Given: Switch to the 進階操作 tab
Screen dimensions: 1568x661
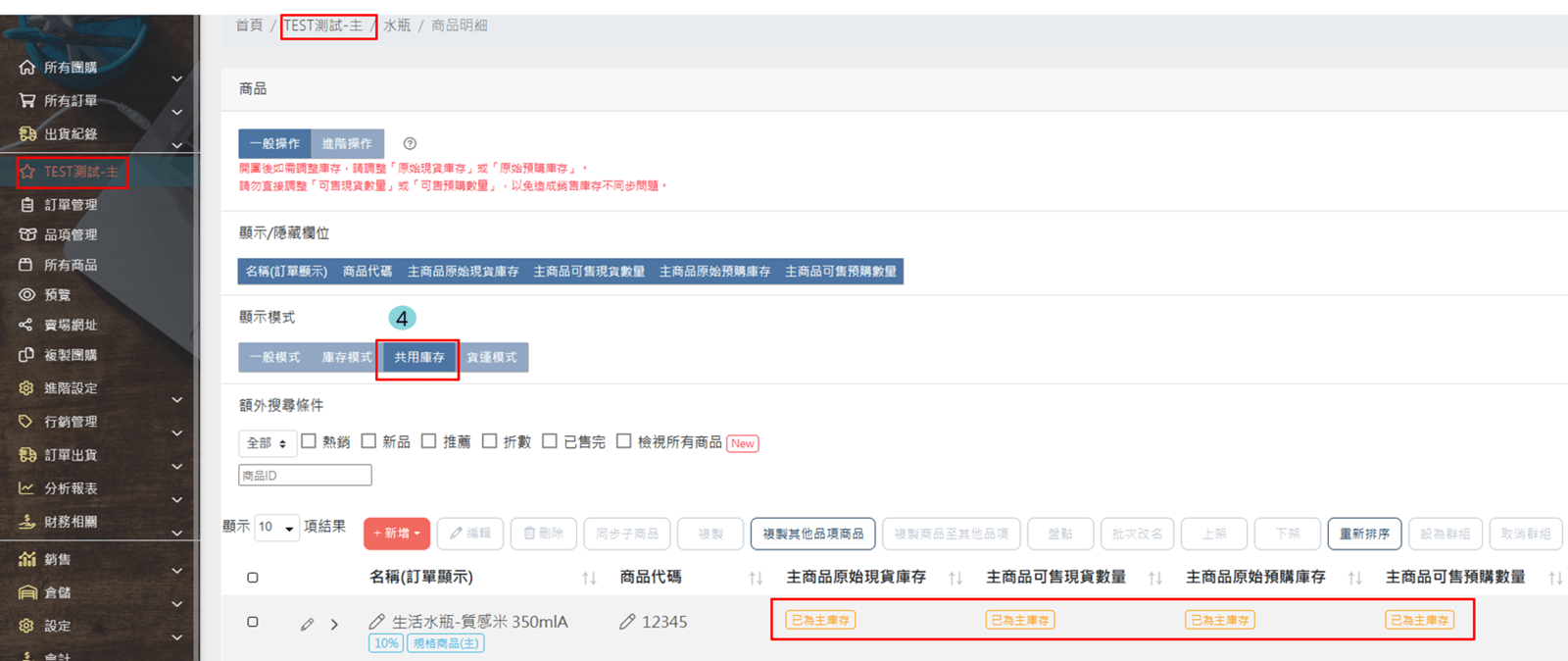Looking at the screenshot, I should pos(347,143).
